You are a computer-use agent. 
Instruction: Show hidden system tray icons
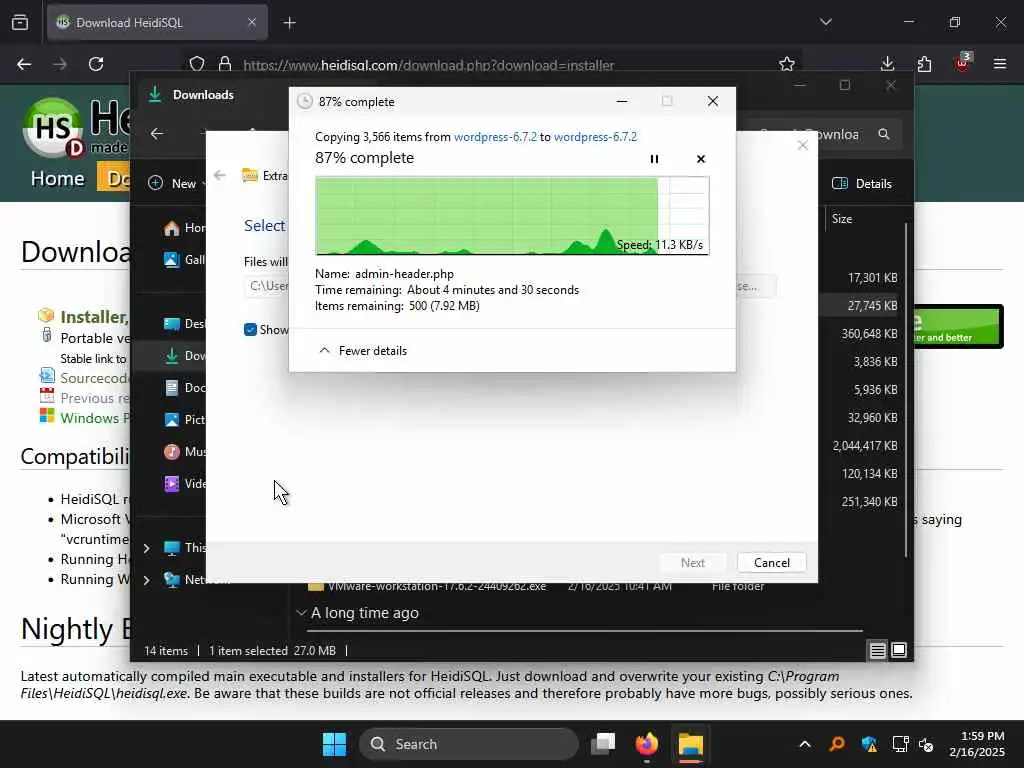point(805,744)
